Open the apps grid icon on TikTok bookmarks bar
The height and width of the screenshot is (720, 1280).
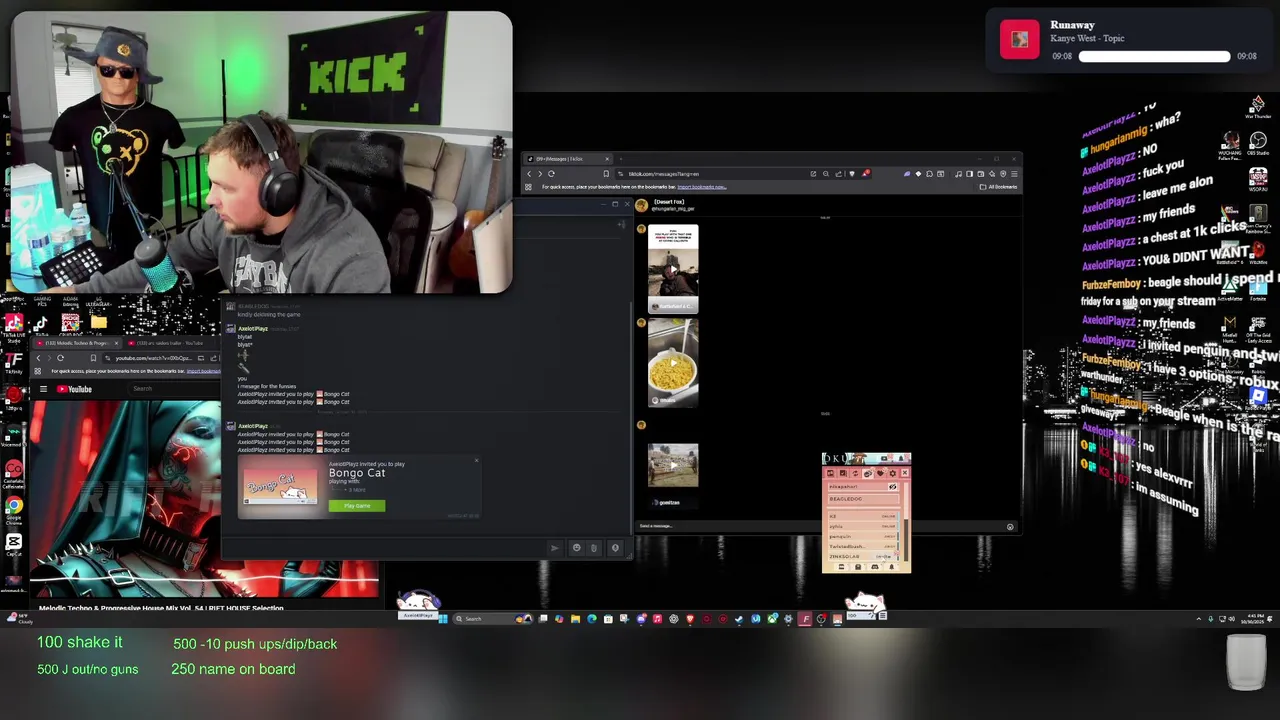tap(528, 187)
